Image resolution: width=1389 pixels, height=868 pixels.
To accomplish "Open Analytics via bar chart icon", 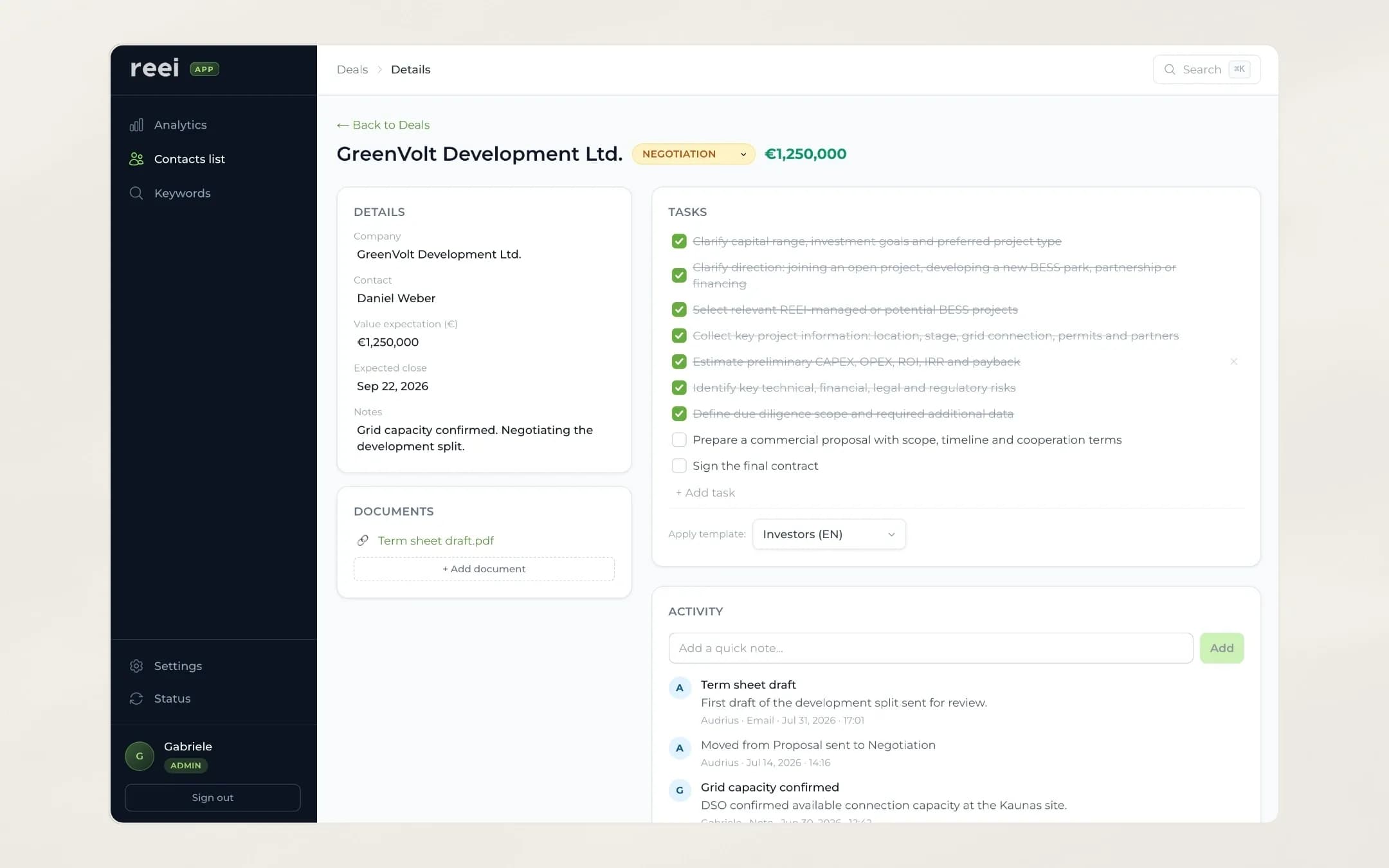I will point(136,125).
